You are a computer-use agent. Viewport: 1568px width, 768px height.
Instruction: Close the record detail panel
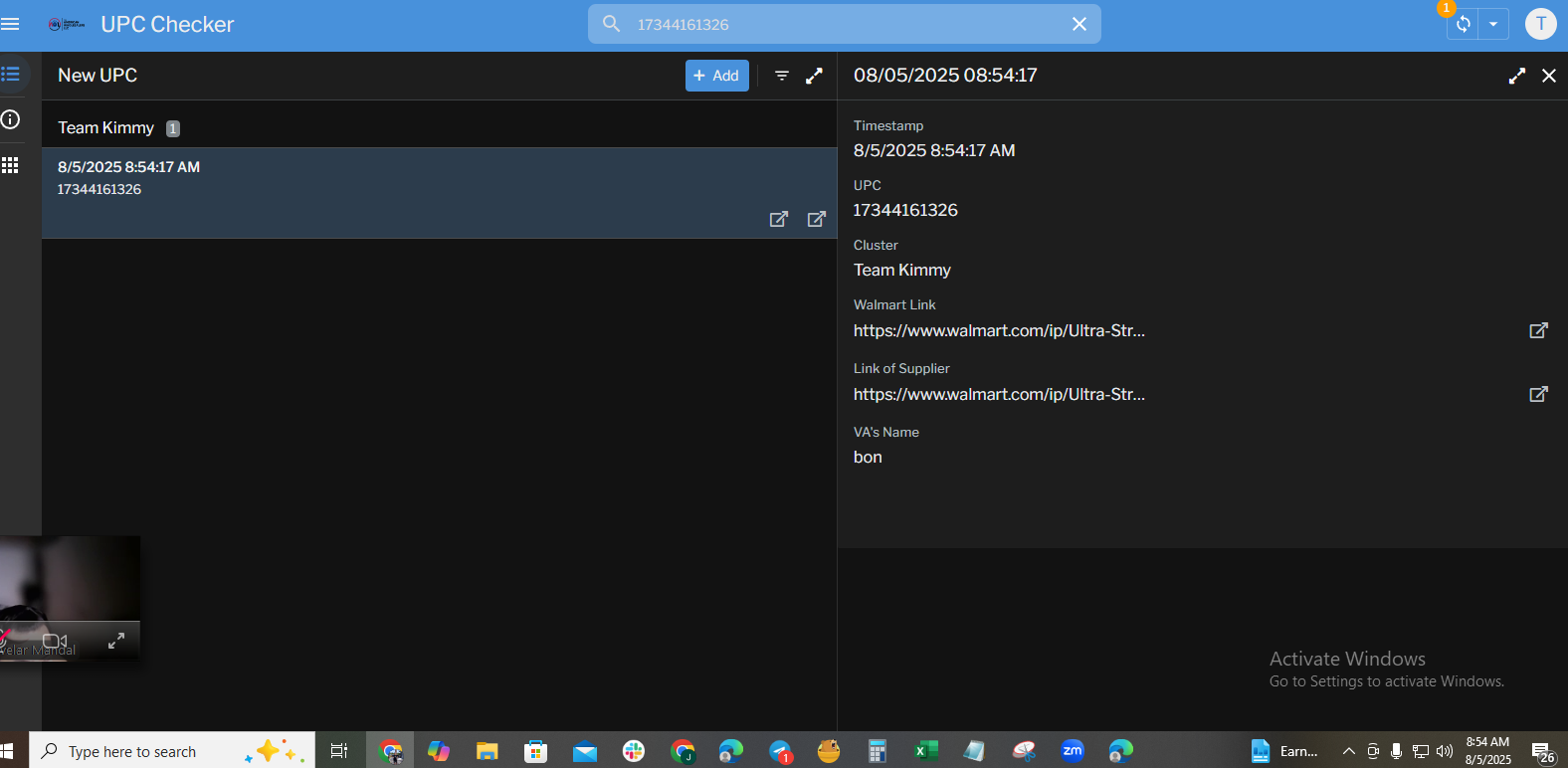coord(1549,76)
